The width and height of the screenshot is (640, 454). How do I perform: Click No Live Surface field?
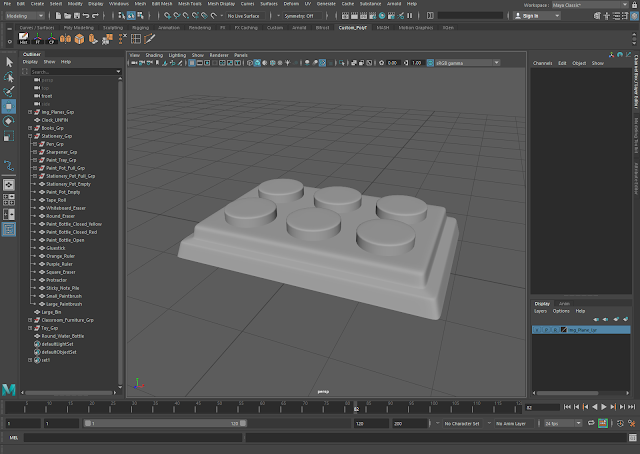pos(244,16)
